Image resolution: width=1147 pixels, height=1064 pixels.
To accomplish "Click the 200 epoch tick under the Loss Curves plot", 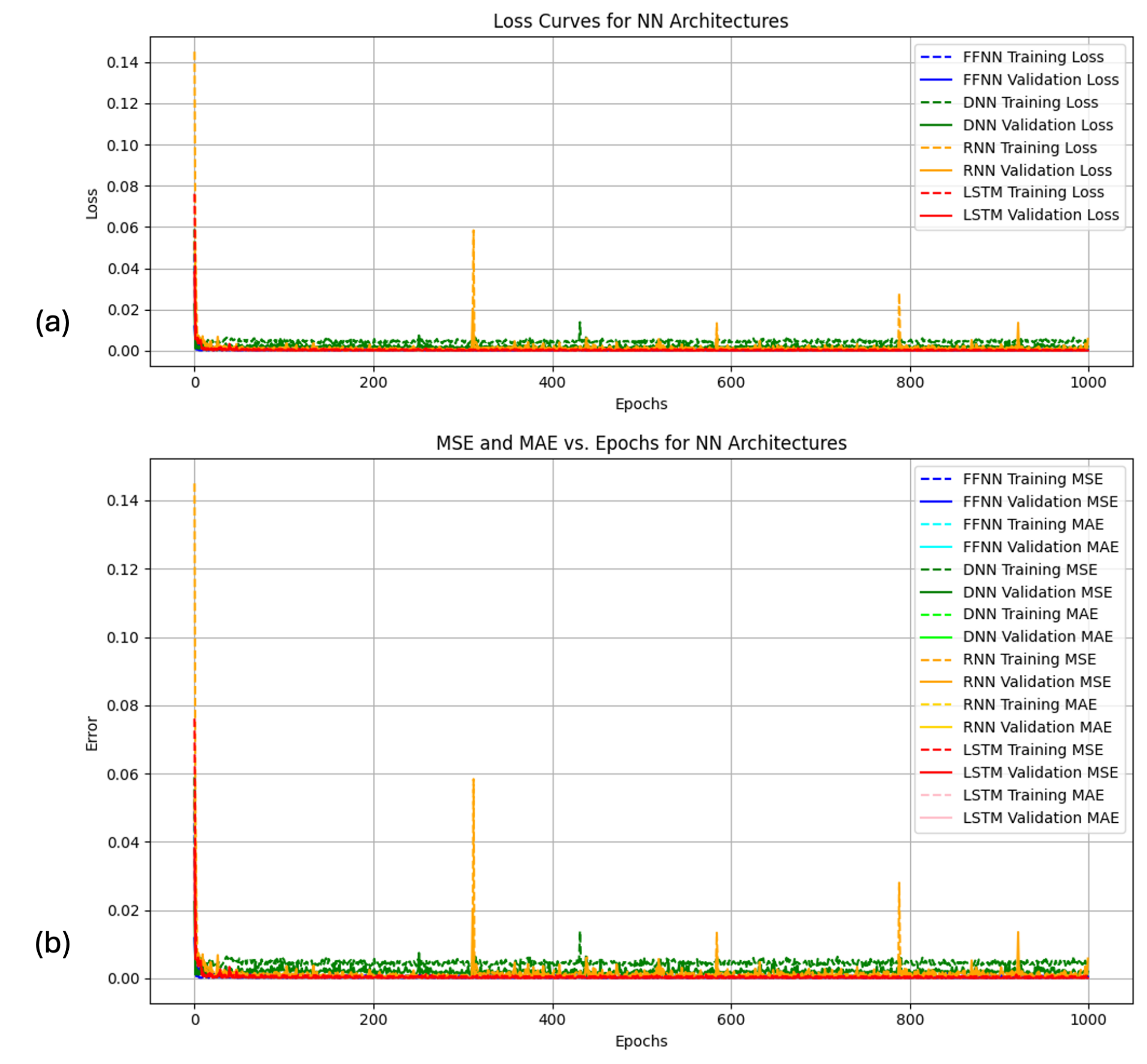I will click(374, 383).
